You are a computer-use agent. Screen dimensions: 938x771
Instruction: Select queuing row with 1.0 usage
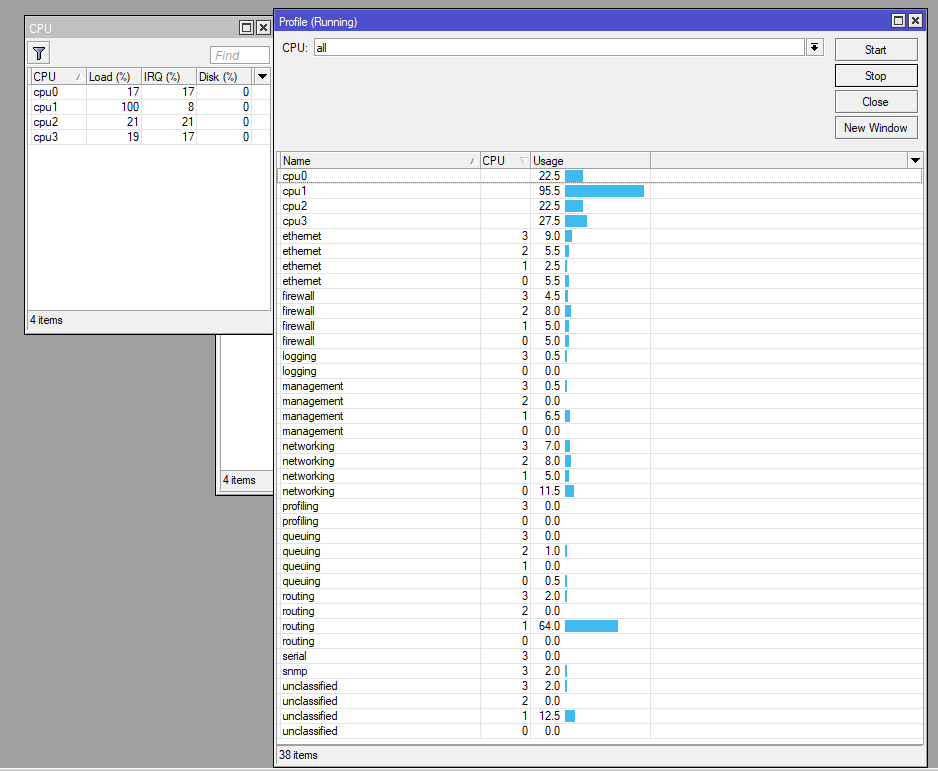(x=601, y=551)
